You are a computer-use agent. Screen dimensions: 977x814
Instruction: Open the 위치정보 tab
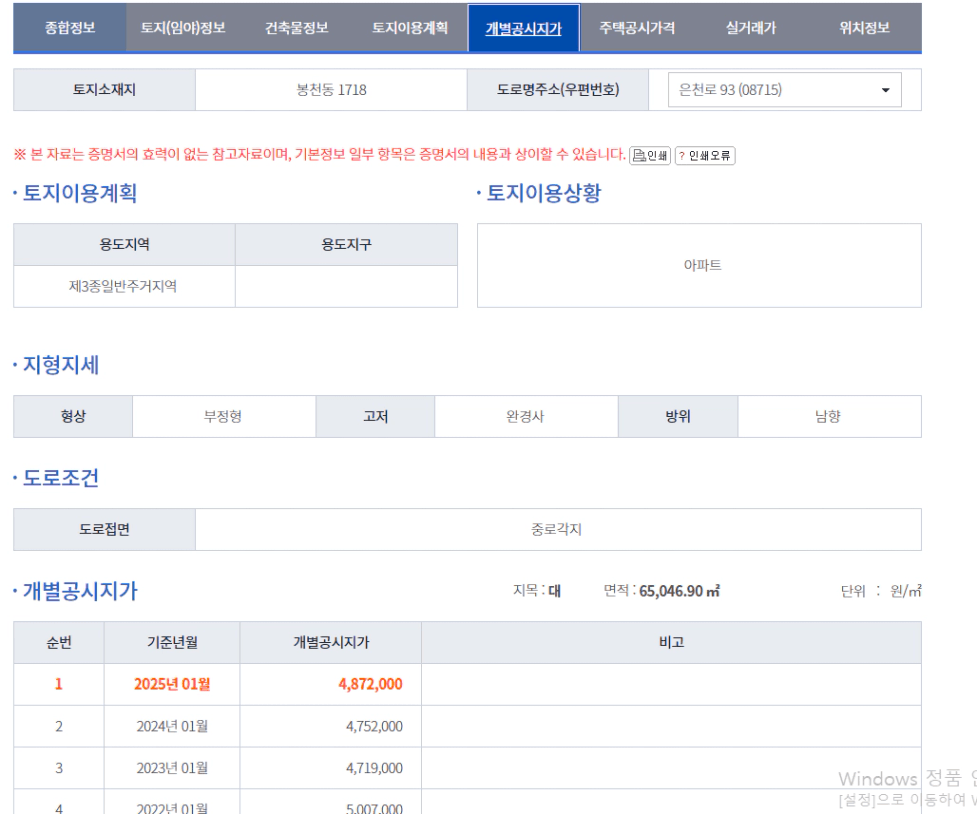(x=864, y=28)
